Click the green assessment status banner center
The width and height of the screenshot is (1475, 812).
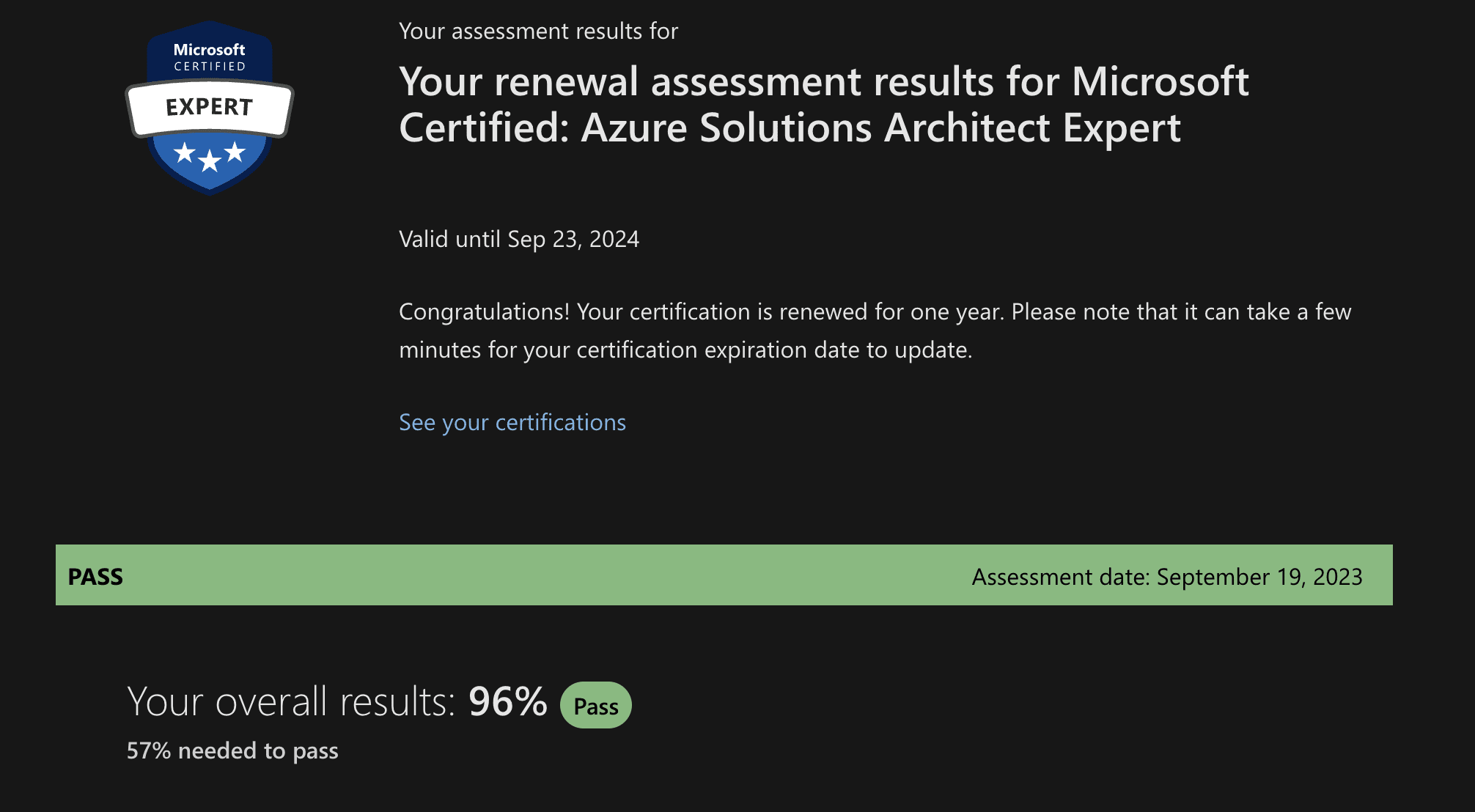724,575
